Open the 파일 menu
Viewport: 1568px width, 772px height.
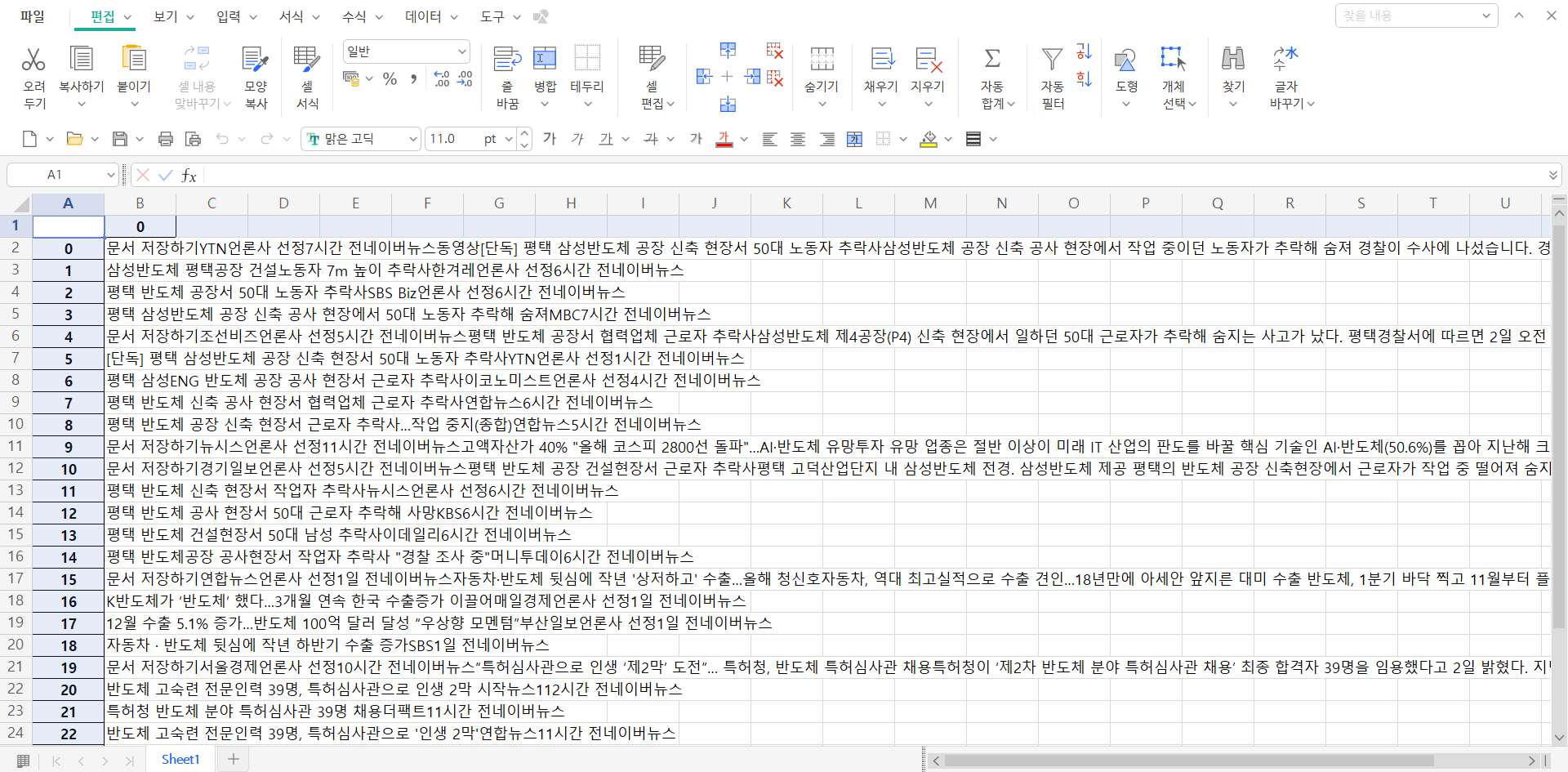click(32, 16)
